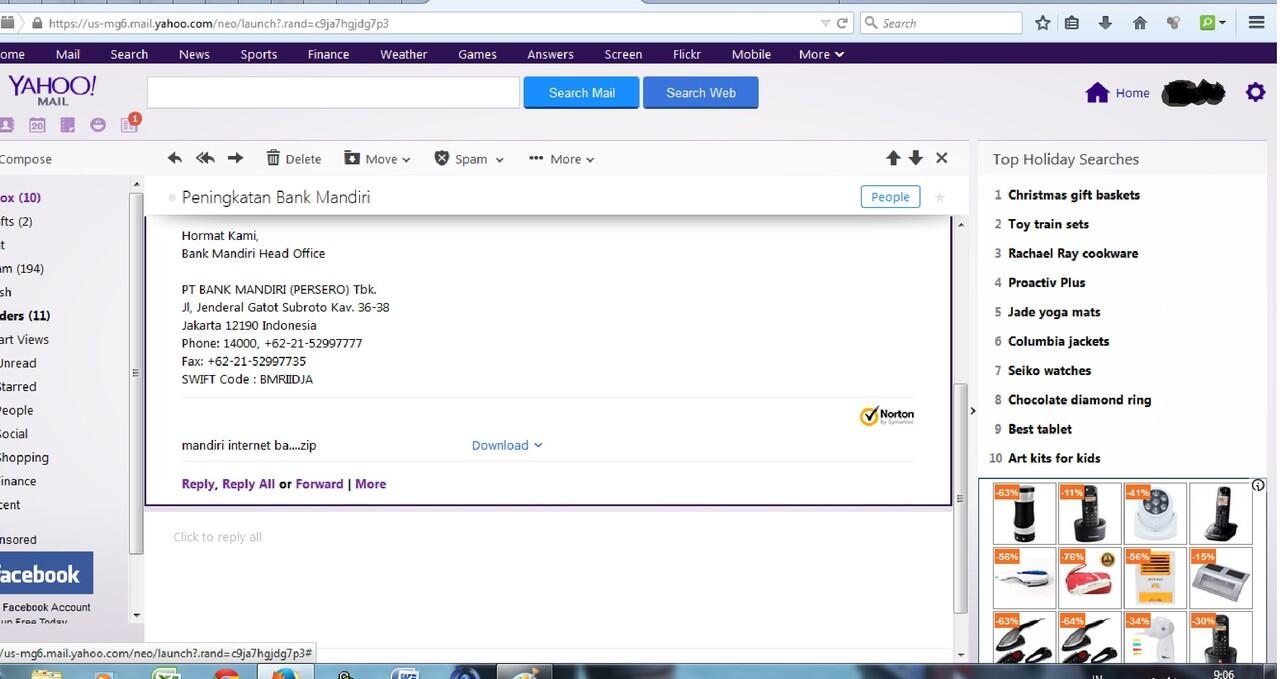This screenshot has width=1280, height=679.
Task: Delete the open message
Action: (x=293, y=158)
